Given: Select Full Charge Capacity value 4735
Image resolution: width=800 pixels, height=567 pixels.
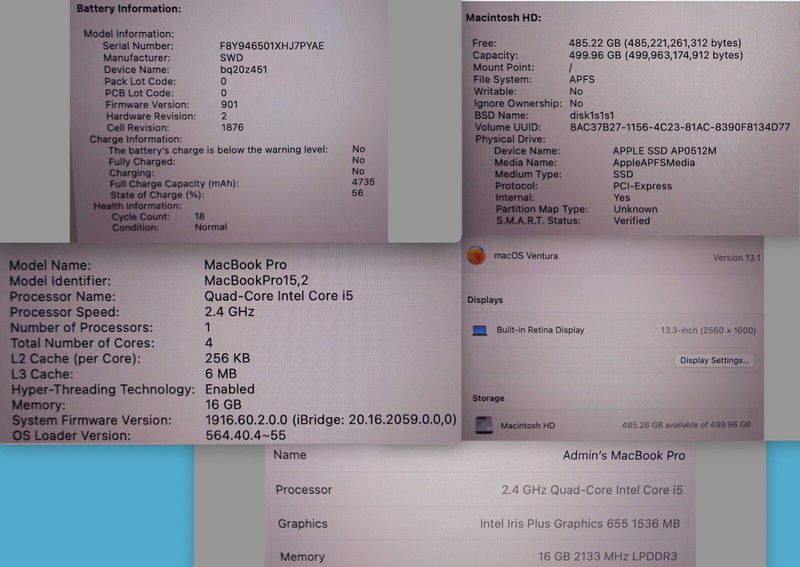Looking at the screenshot, I should 363,182.
